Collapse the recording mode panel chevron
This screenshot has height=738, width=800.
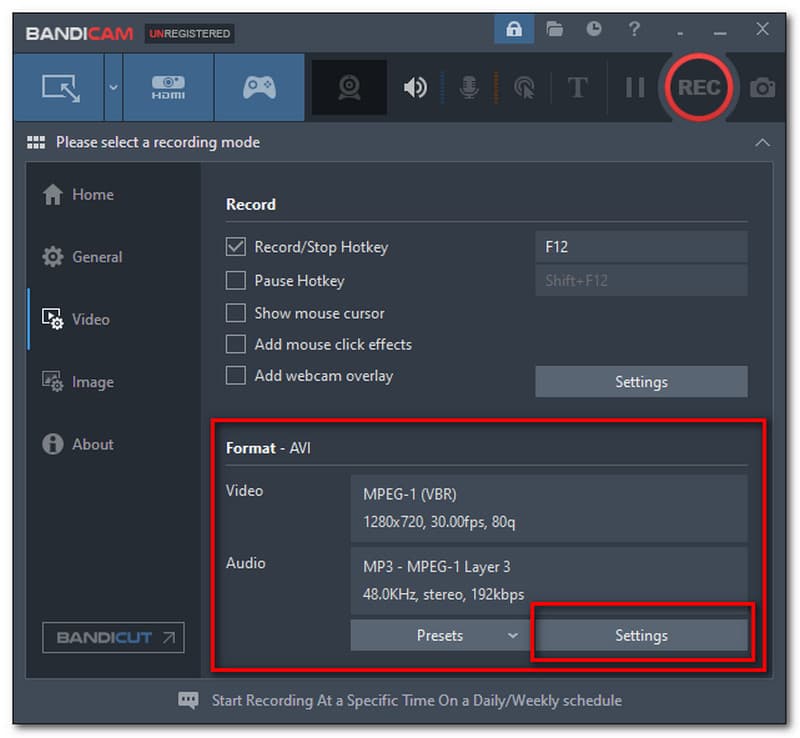pos(763,142)
